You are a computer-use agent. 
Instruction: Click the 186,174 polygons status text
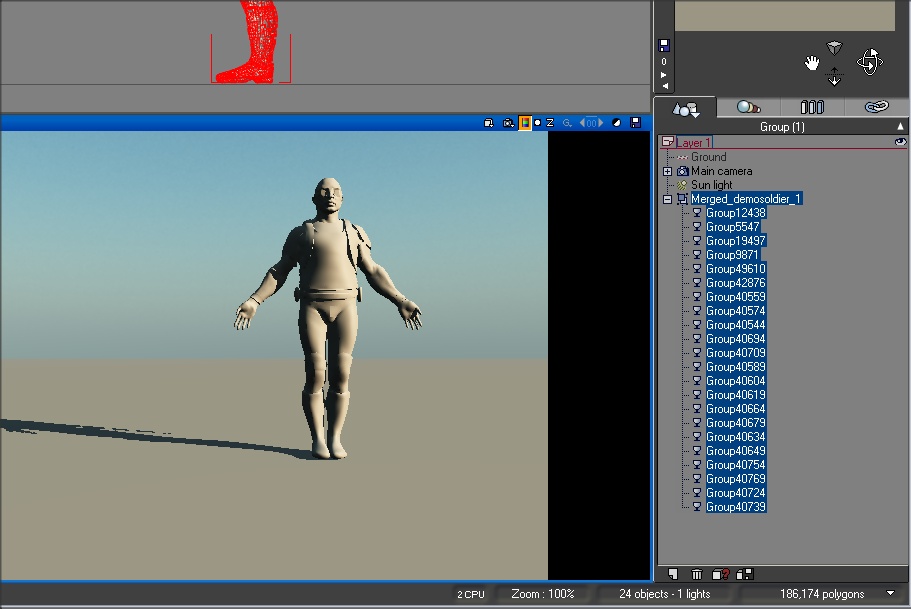[x=822, y=594]
